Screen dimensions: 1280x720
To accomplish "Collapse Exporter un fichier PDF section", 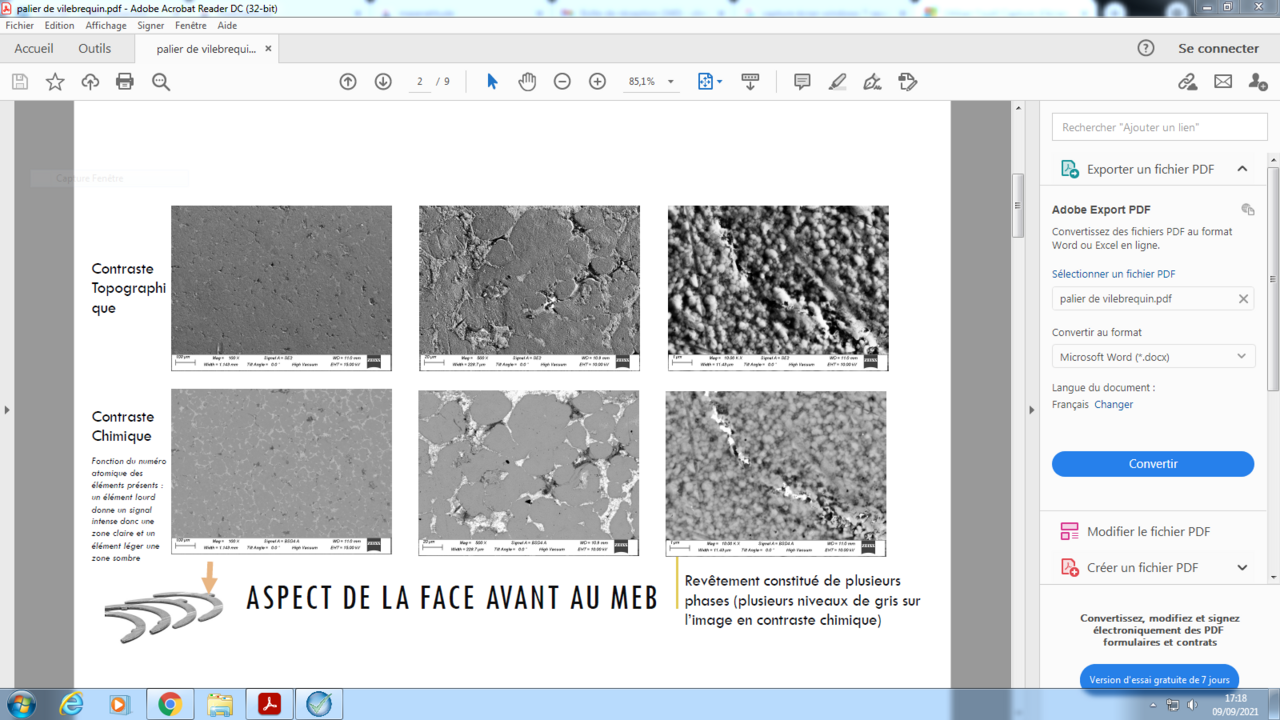I will click(1242, 169).
